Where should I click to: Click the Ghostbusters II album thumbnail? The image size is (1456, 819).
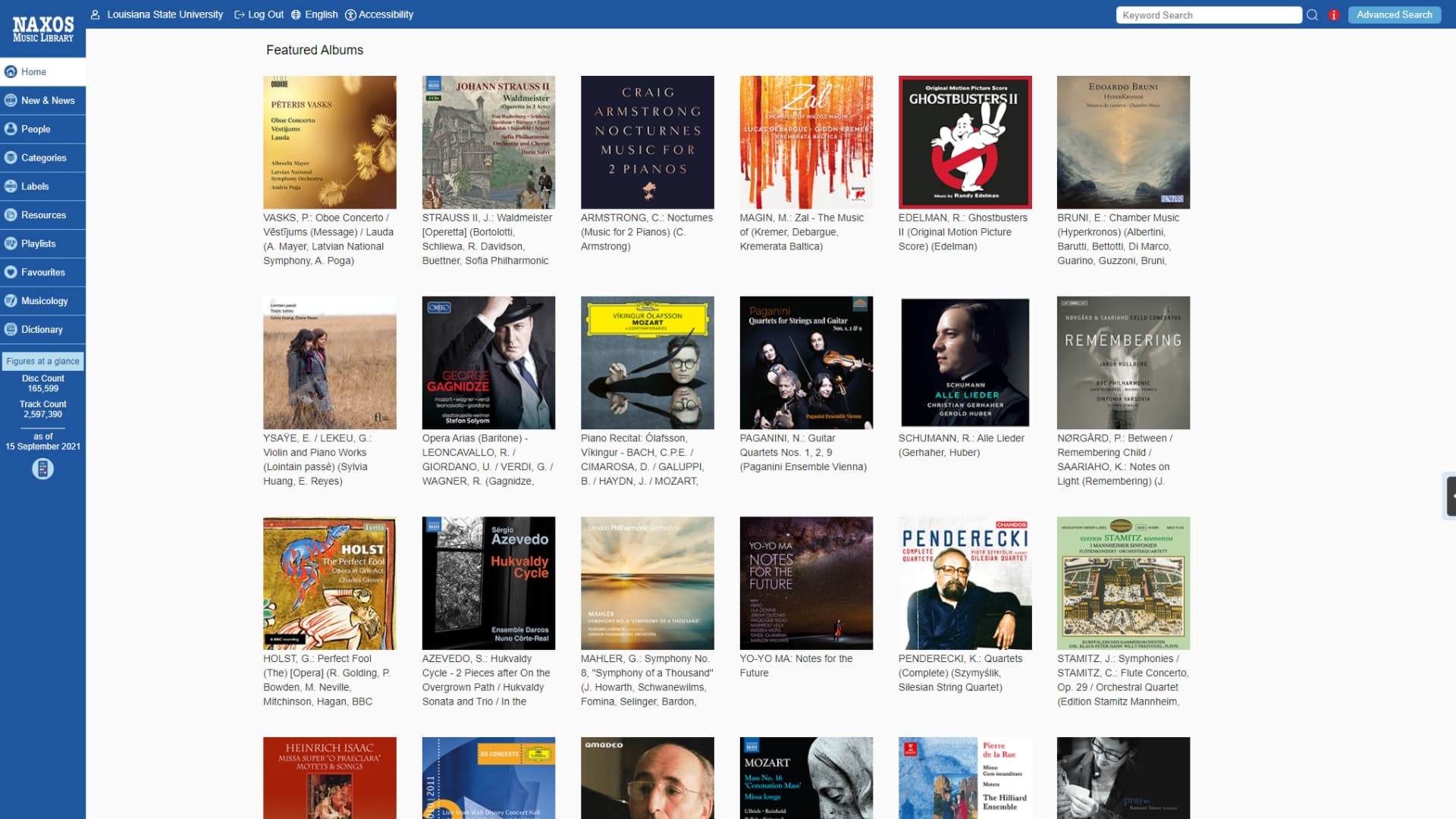(965, 141)
